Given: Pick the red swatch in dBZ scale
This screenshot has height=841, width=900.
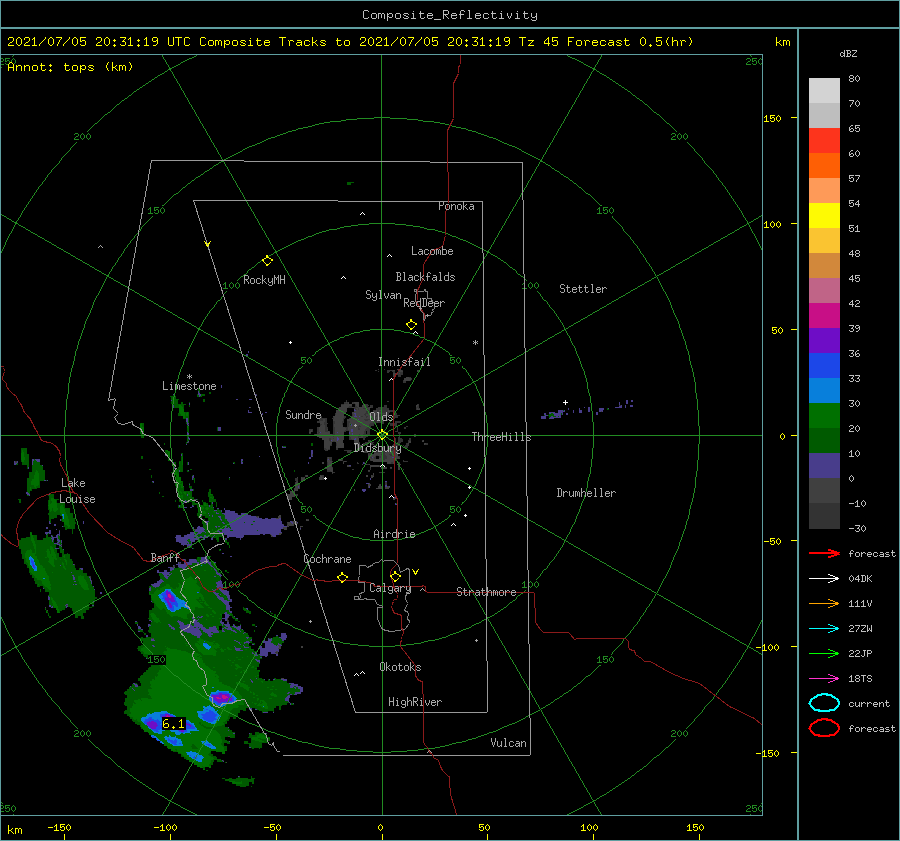Looking at the screenshot, I should click(x=824, y=141).
